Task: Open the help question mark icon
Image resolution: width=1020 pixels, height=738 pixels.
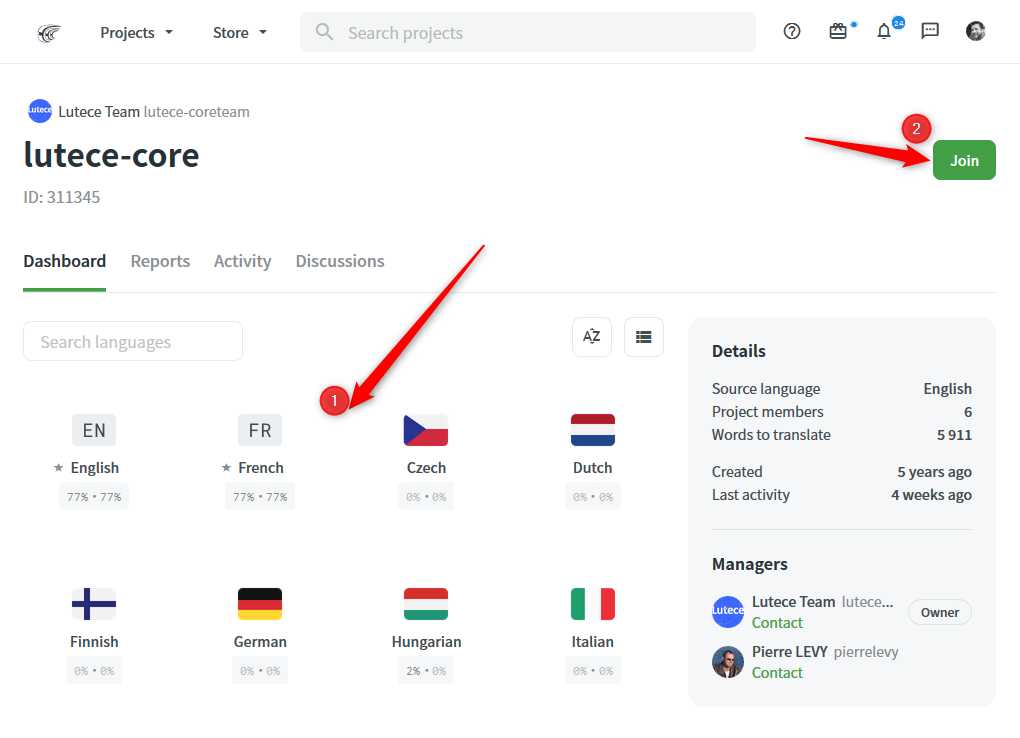Action: click(791, 31)
